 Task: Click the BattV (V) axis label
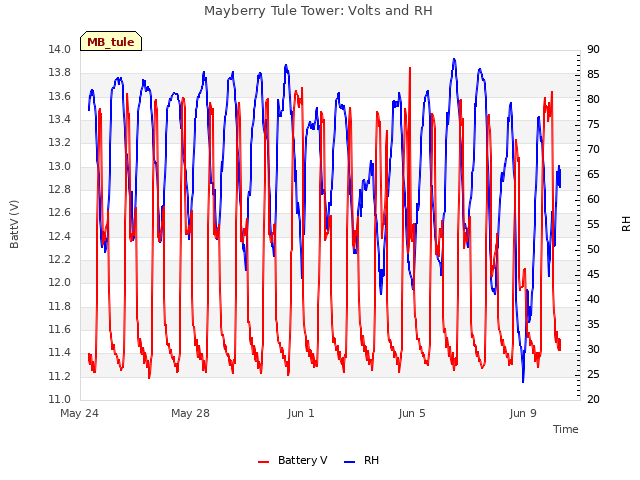pos(14,224)
